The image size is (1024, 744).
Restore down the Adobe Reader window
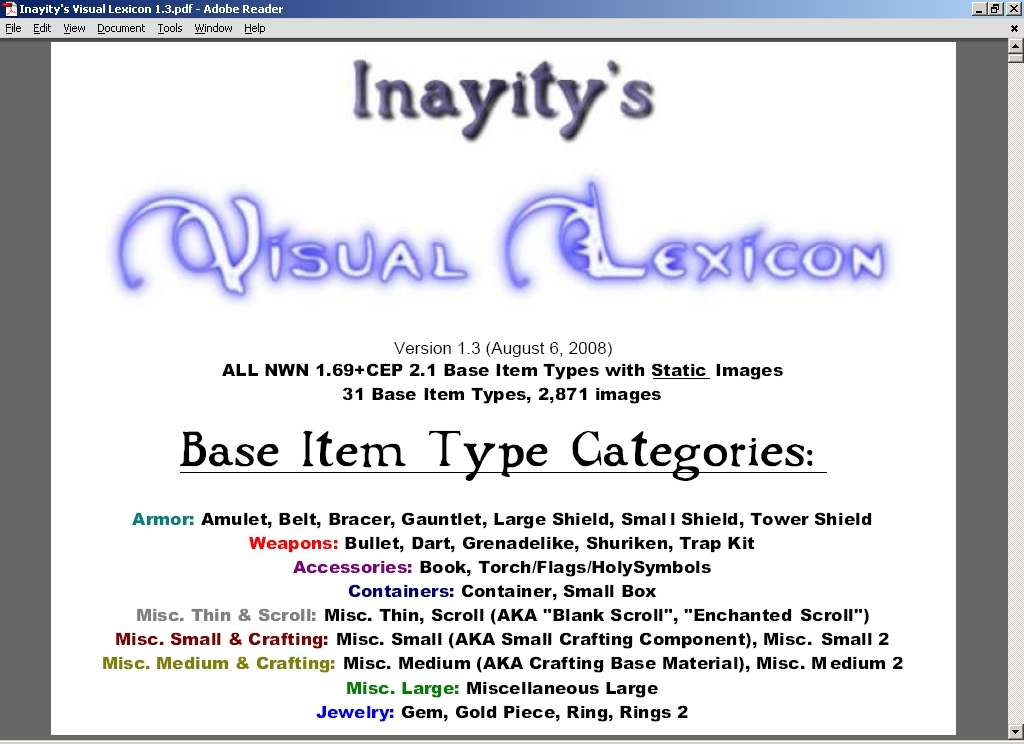point(995,9)
